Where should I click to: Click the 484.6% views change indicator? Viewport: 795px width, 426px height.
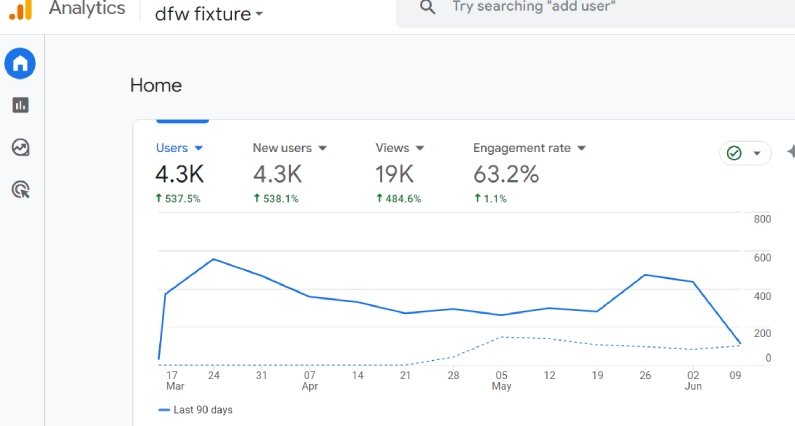pos(399,198)
